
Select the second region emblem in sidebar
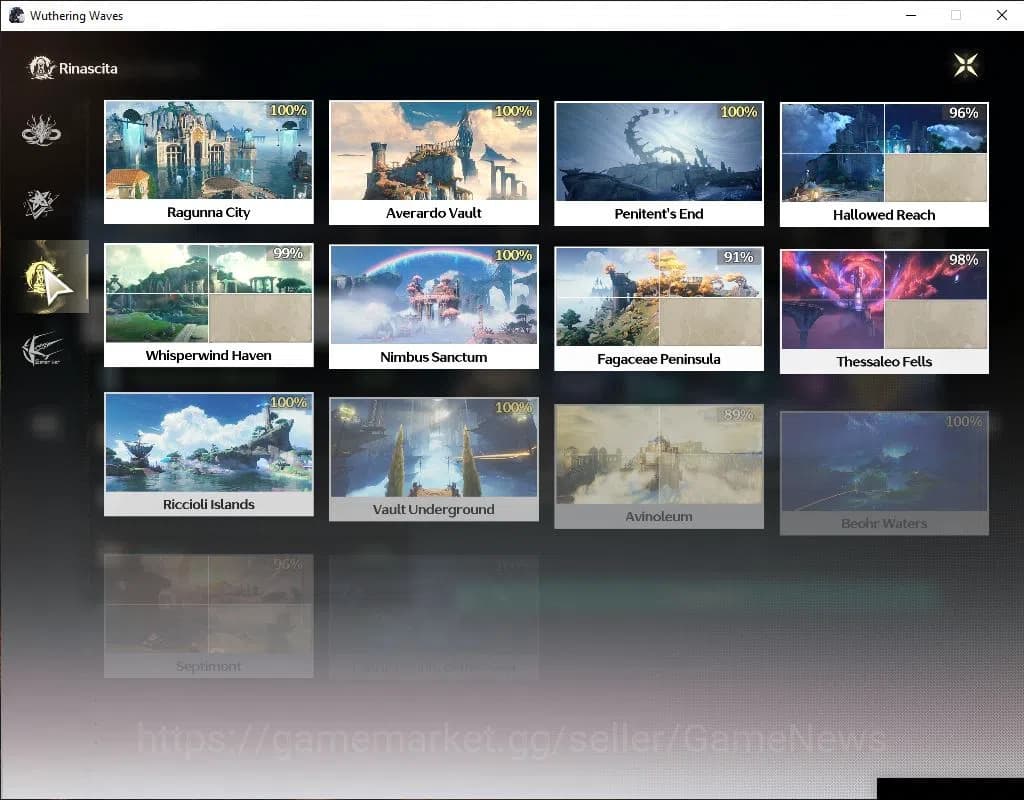41,204
